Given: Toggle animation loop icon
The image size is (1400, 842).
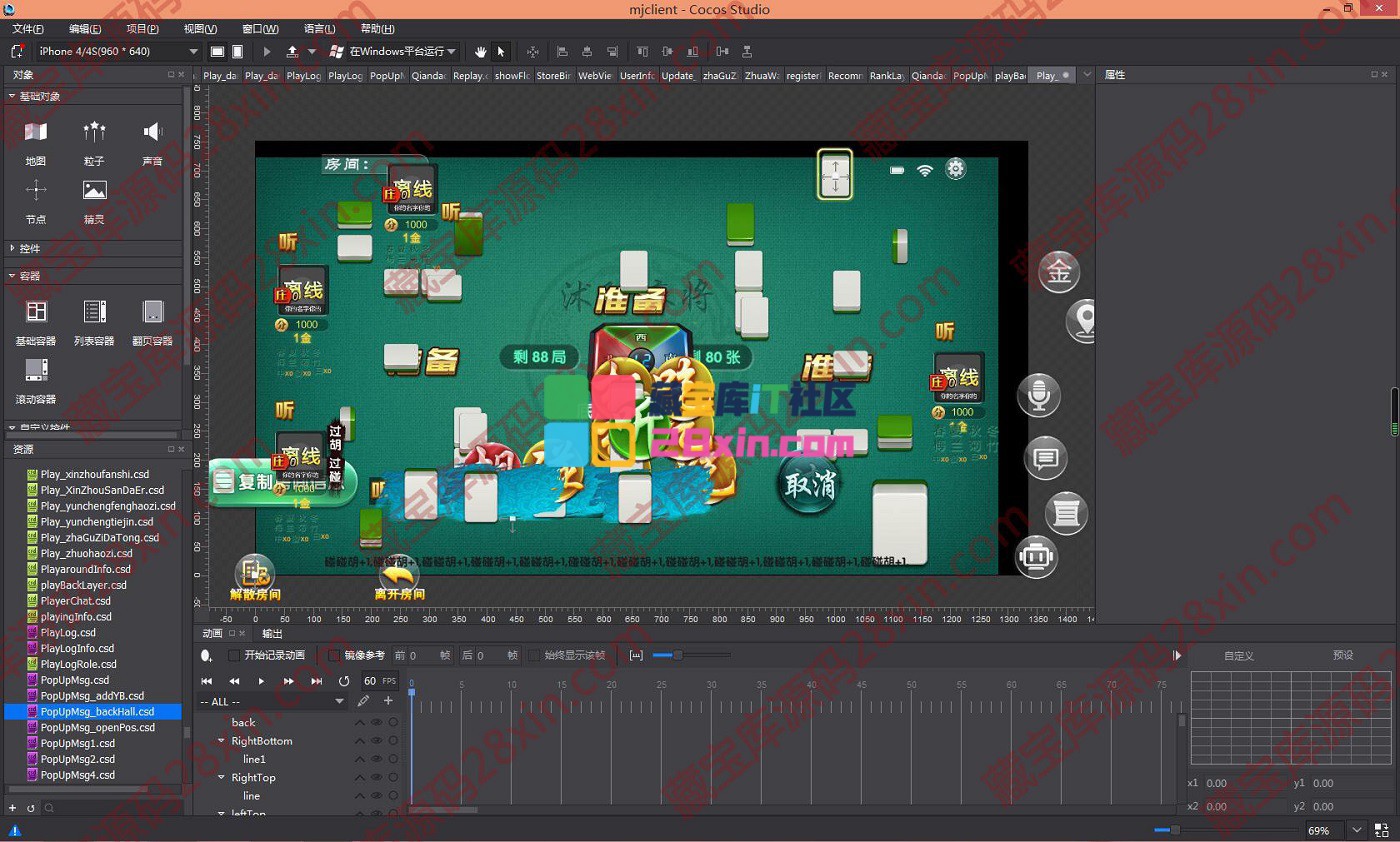Looking at the screenshot, I should (344, 681).
